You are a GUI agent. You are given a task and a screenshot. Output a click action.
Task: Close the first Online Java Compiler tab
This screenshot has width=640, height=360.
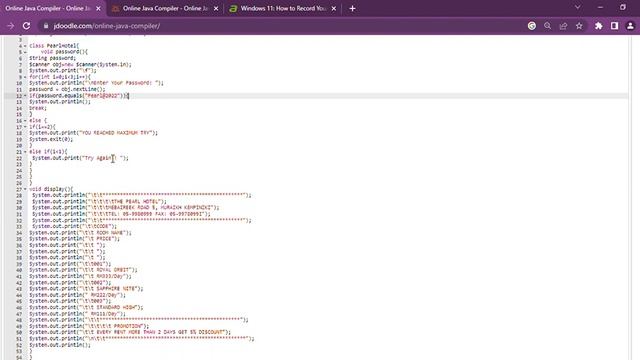tap(98, 8)
